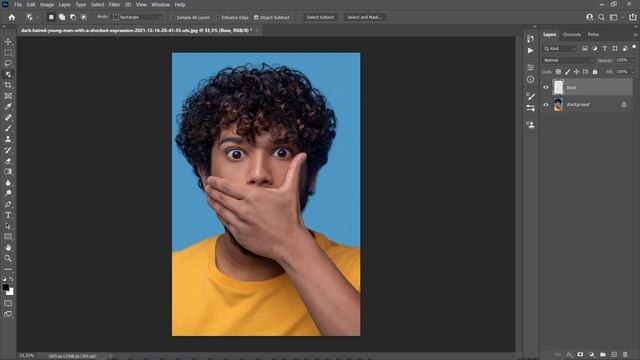Open the Layers panel flyout menu

[x=635, y=35]
